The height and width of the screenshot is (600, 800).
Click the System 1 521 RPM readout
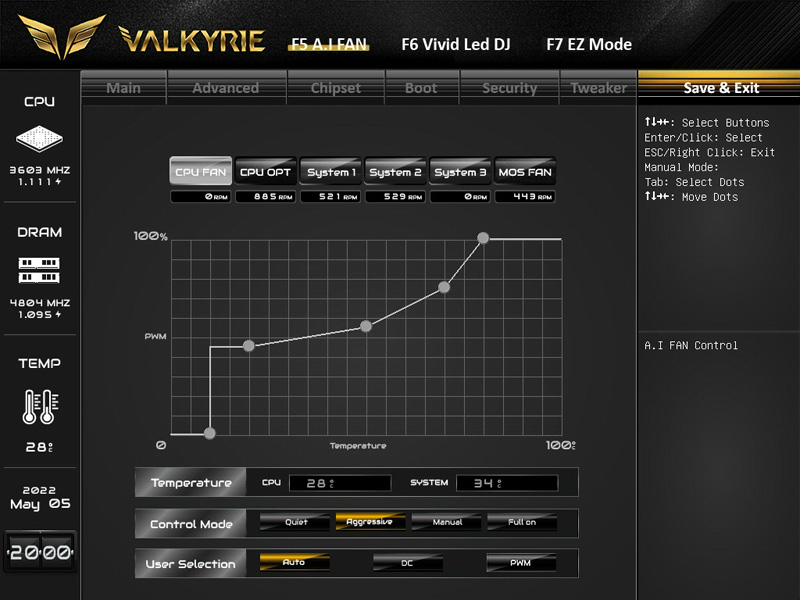click(331, 196)
